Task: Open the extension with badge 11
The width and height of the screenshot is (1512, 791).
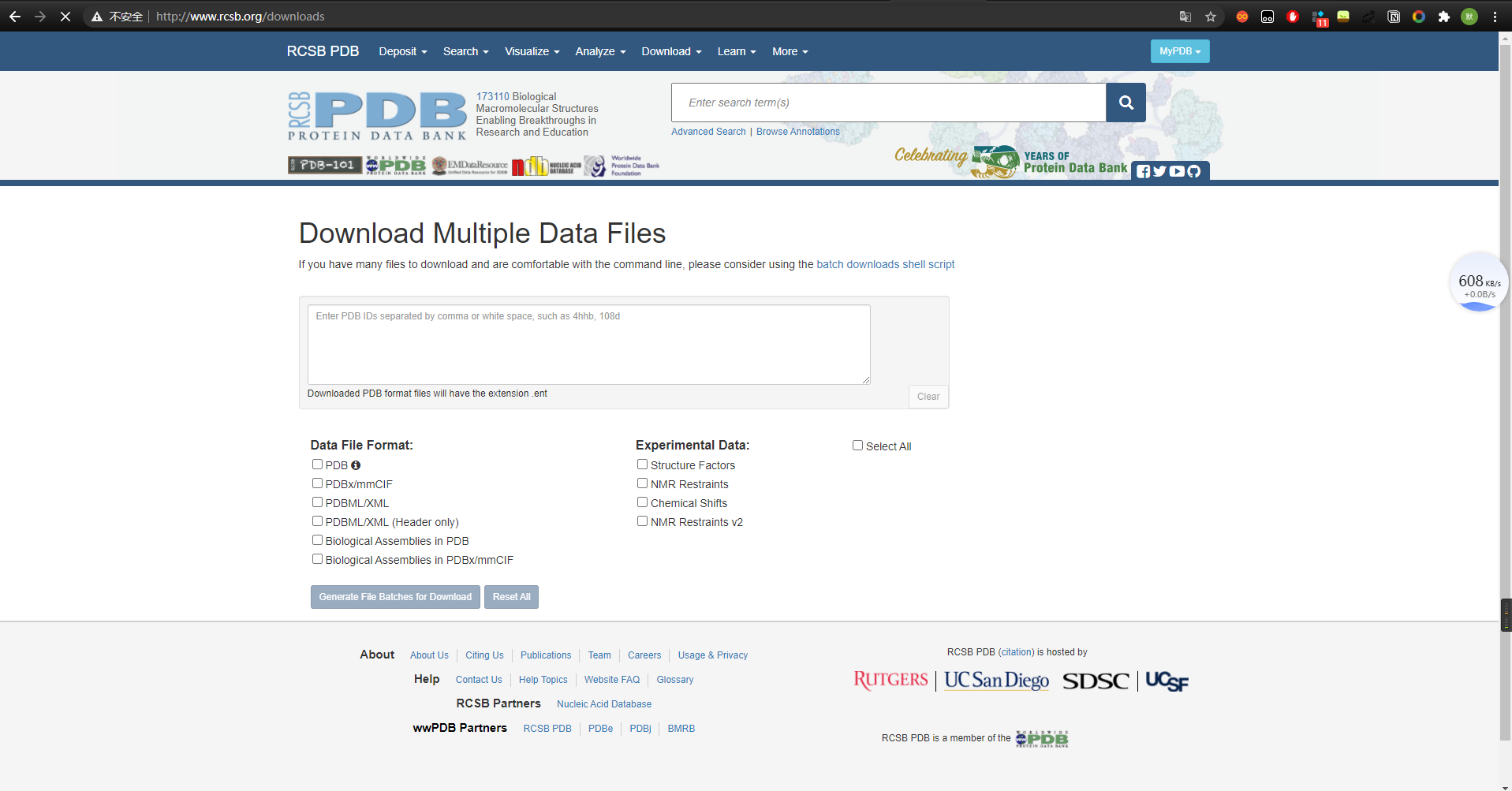Action: click(x=1319, y=17)
